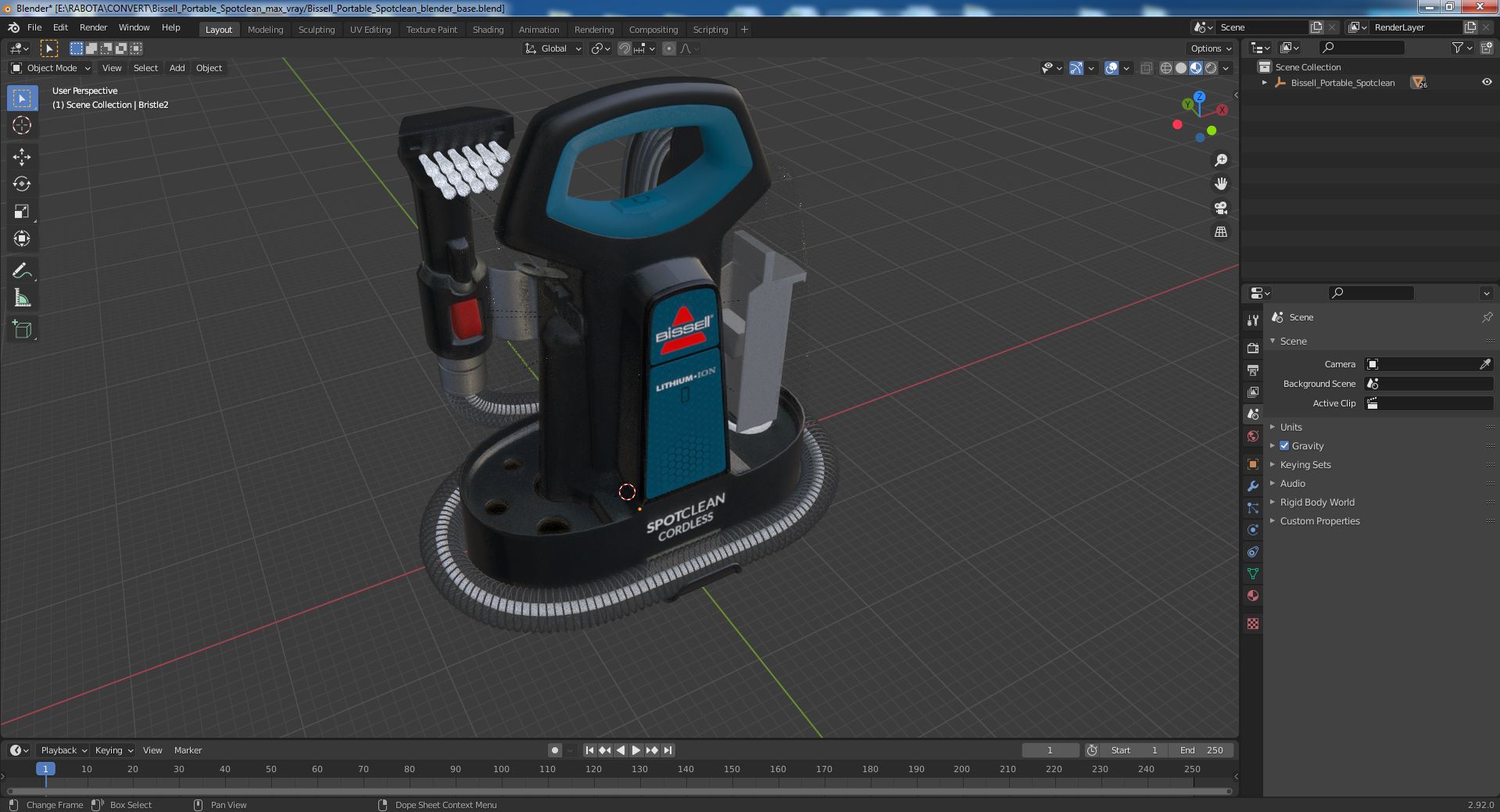Switch to solid viewport shading
The height and width of the screenshot is (812, 1500).
[x=1181, y=68]
